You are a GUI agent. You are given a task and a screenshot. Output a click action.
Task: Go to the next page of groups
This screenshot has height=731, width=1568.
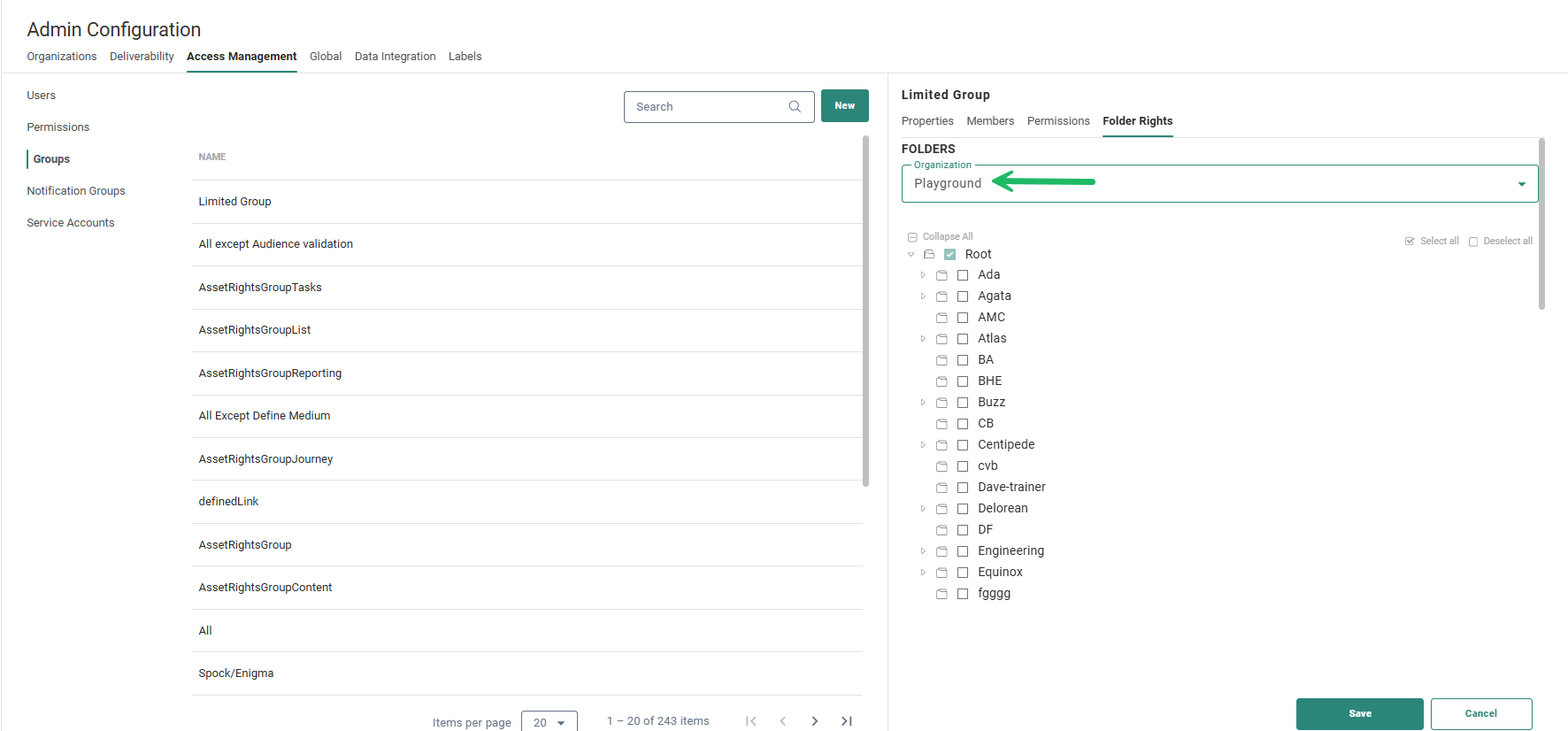(814, 721)
